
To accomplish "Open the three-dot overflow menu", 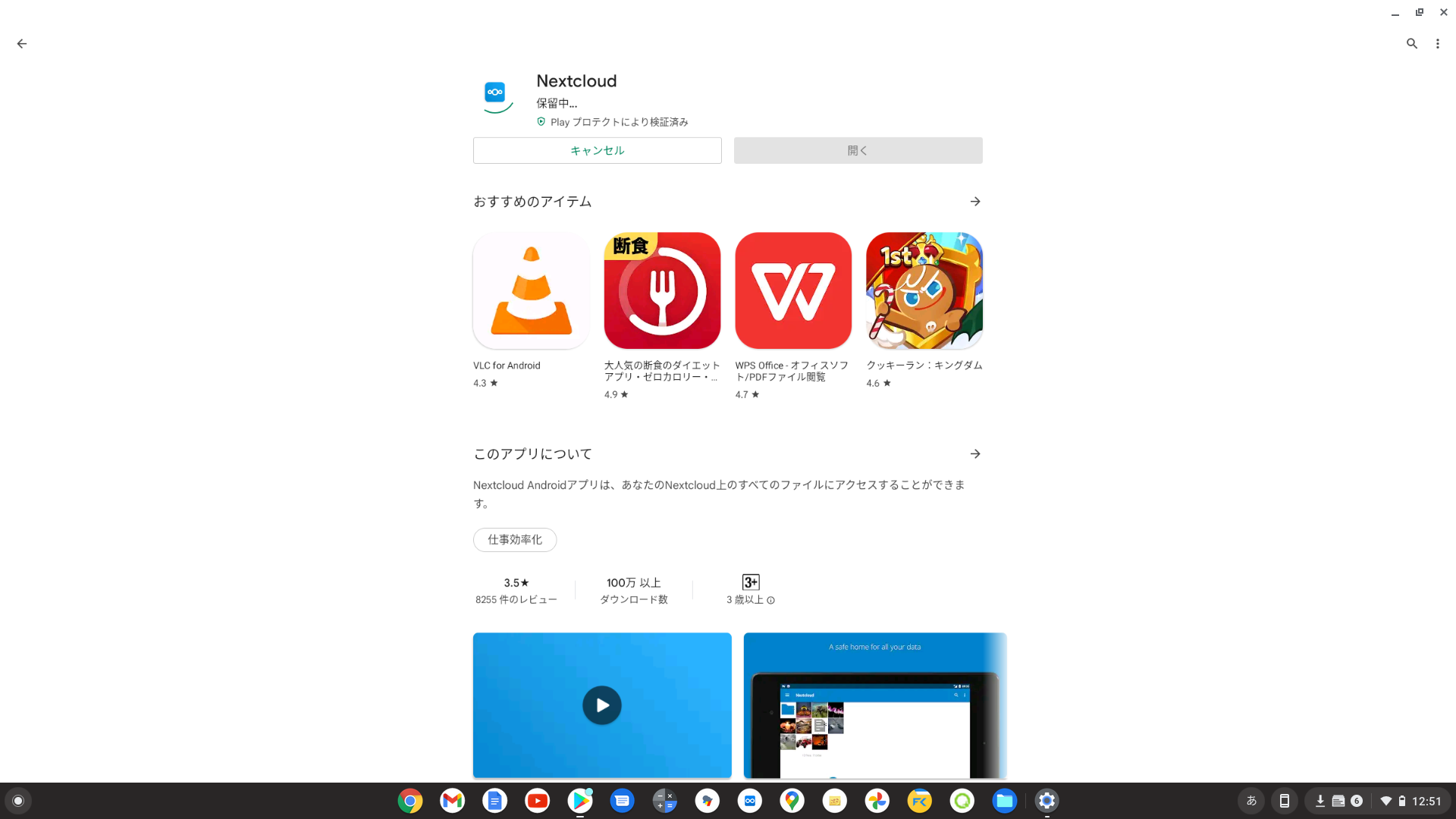I will click(x=1438, y=44).
